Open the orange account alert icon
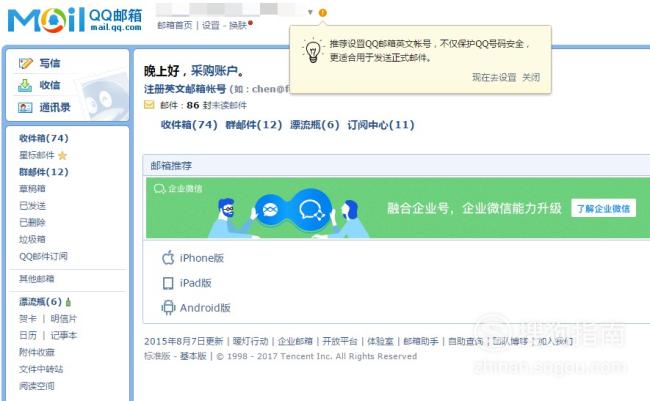 coord(323,13)
